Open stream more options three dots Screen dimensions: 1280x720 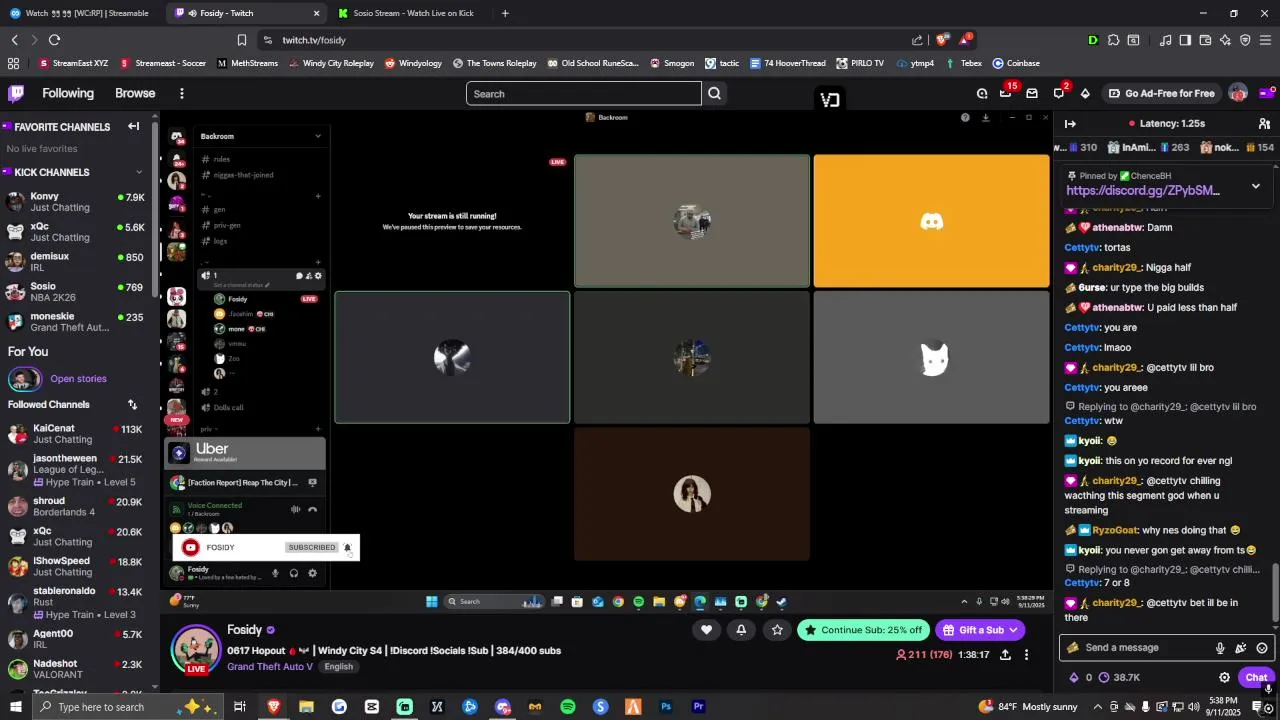click(x=1026, y=655)
